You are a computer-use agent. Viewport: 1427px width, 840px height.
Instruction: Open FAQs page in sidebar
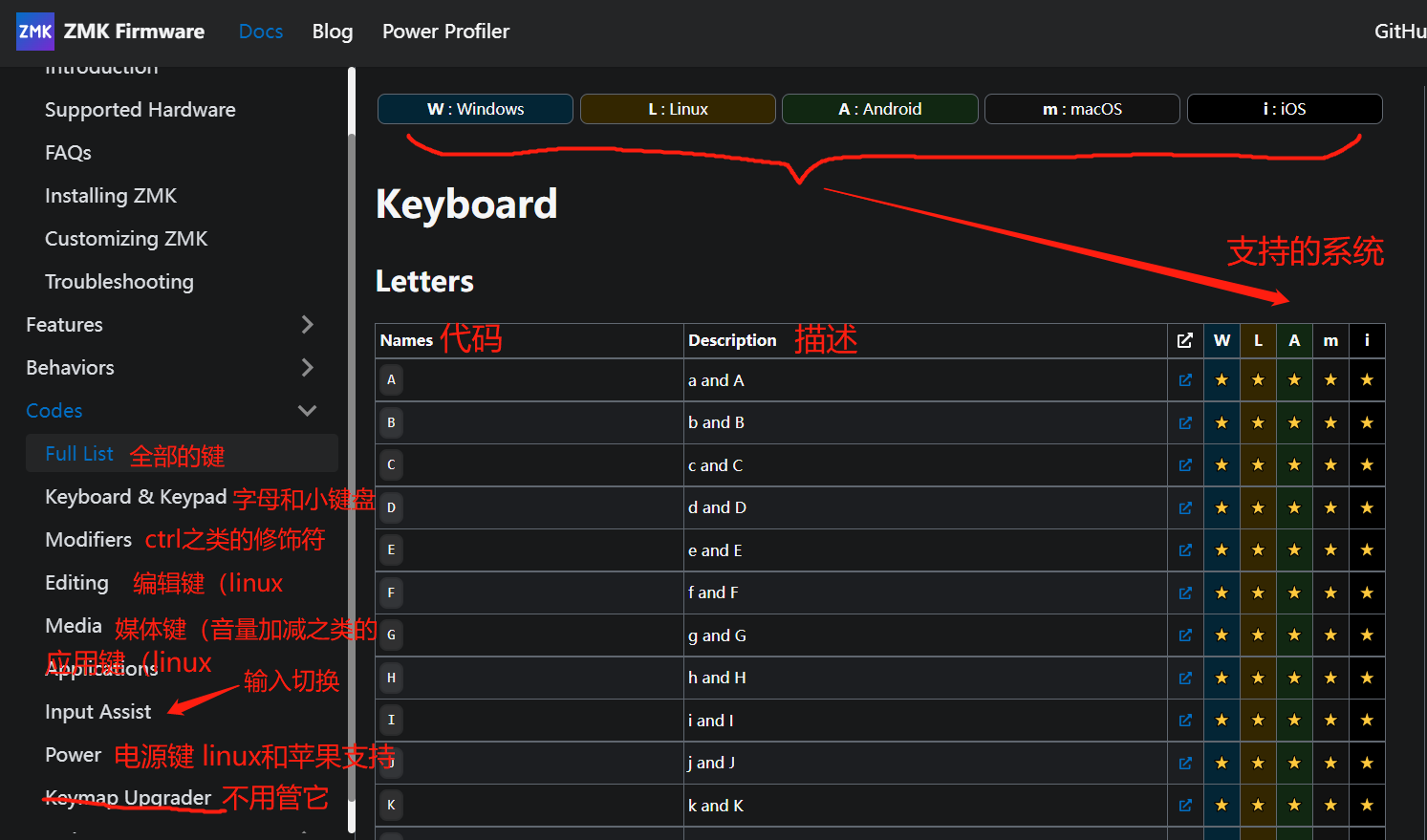point(69,153)
